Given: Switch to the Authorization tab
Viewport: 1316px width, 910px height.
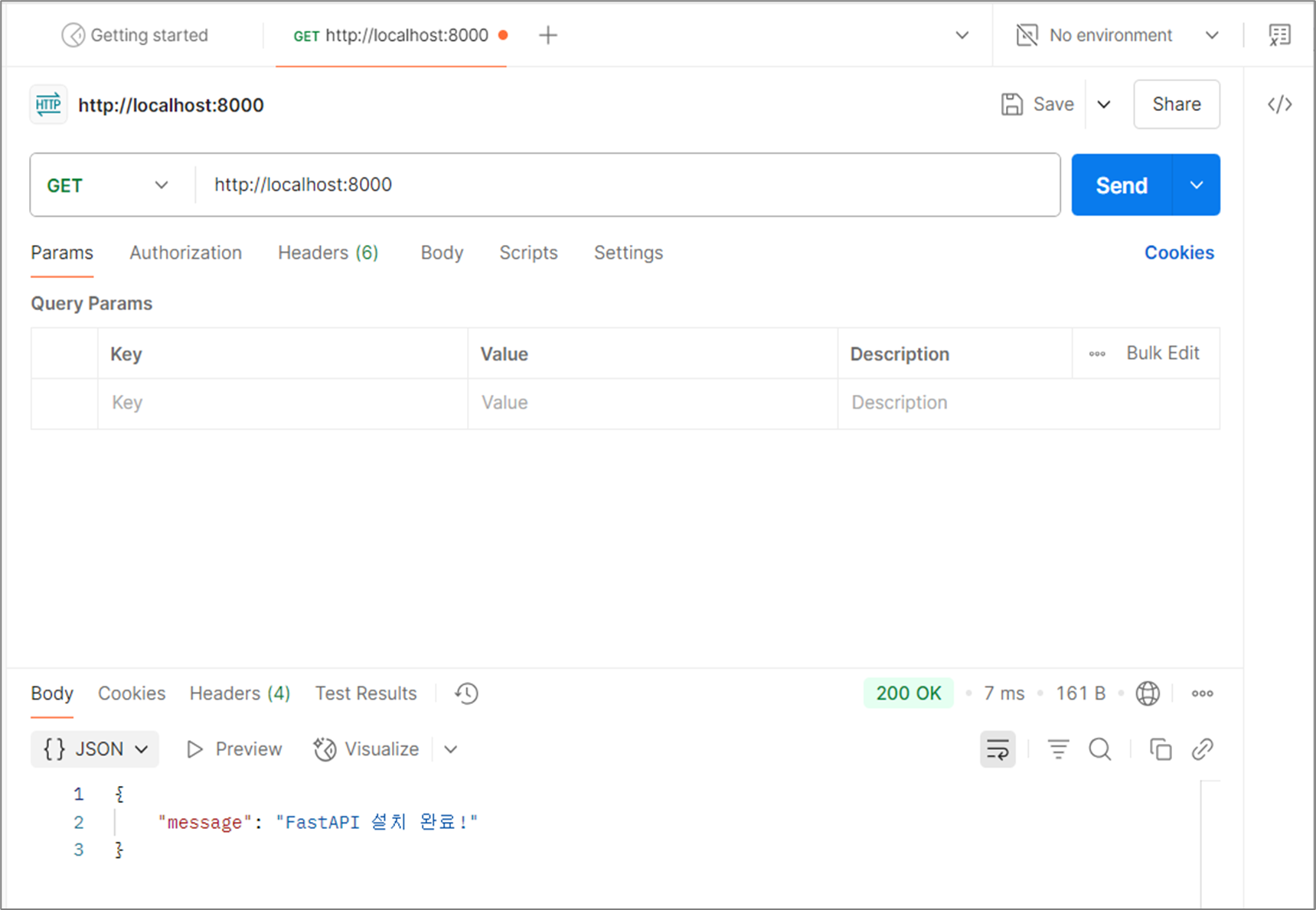Looking at the screenshot, I should pos(186,253).
